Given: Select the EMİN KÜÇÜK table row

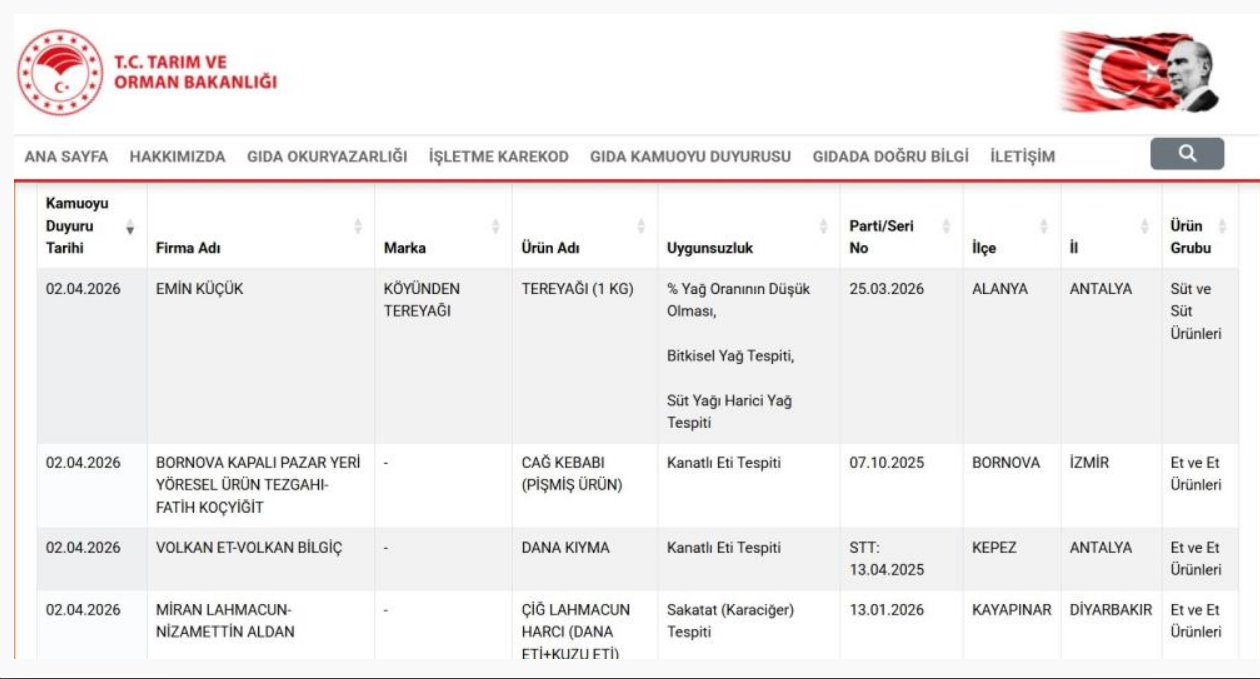Looking at the screenshot, I should tap(200, 289).
